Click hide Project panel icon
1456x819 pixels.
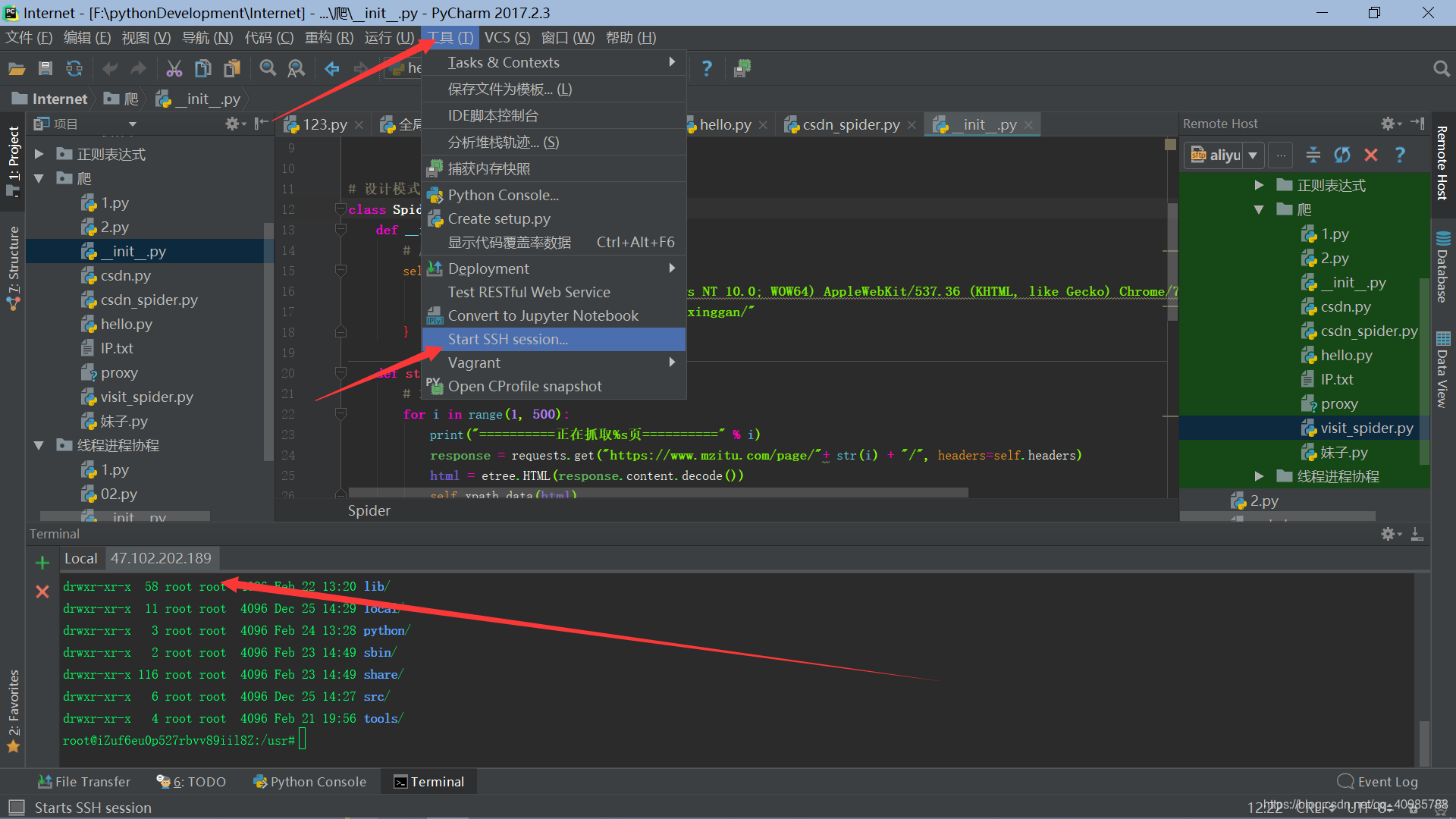(261, 124)
